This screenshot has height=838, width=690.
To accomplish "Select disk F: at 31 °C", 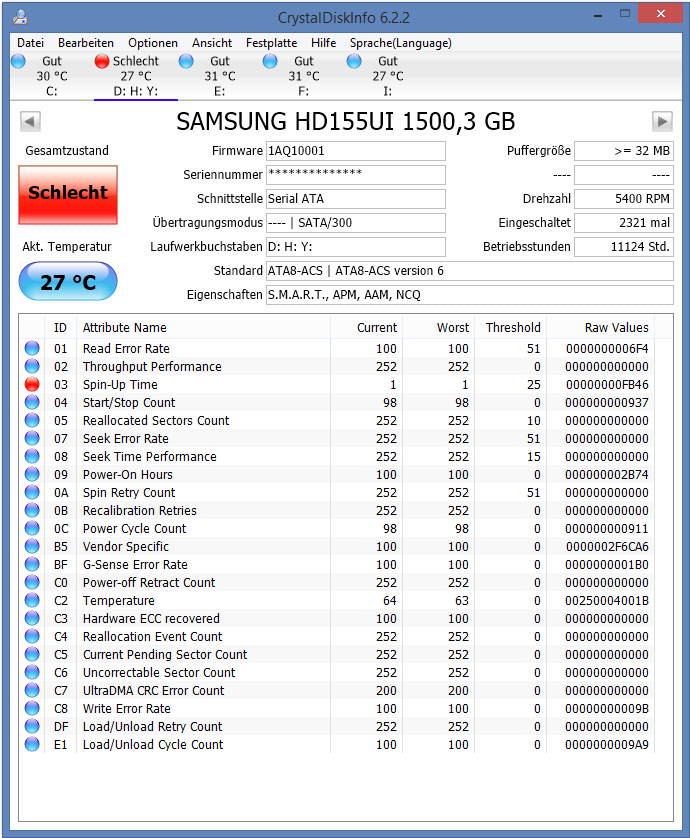I will click(304, 76).
